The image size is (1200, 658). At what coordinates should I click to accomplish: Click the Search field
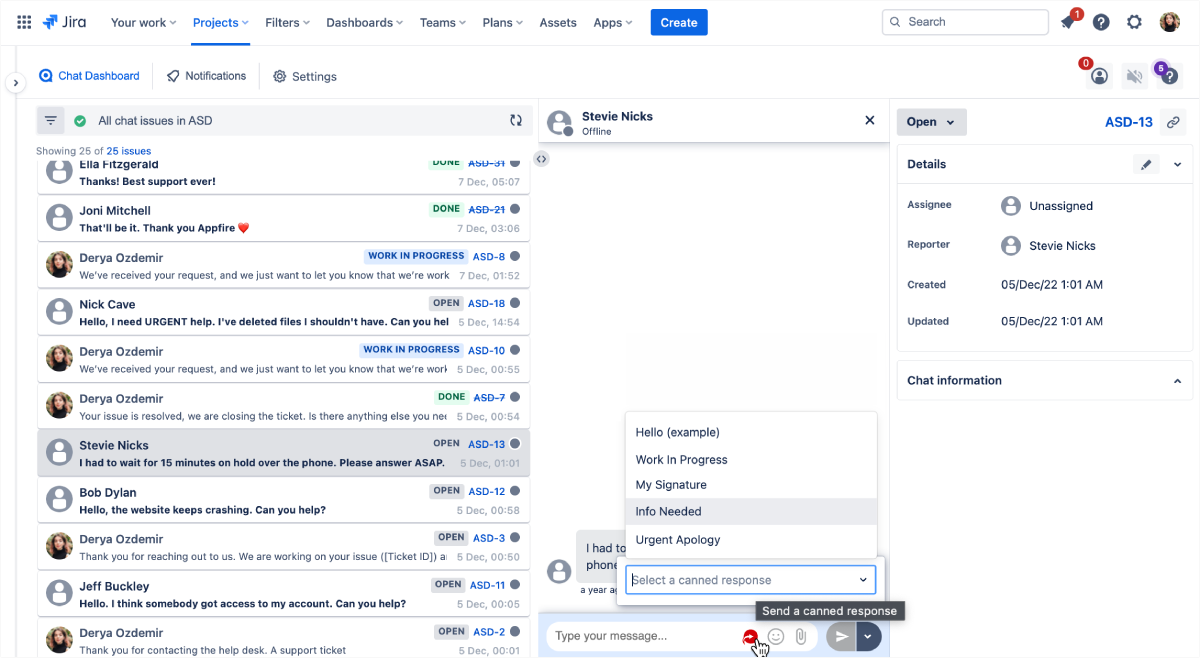tap(963, 22)
